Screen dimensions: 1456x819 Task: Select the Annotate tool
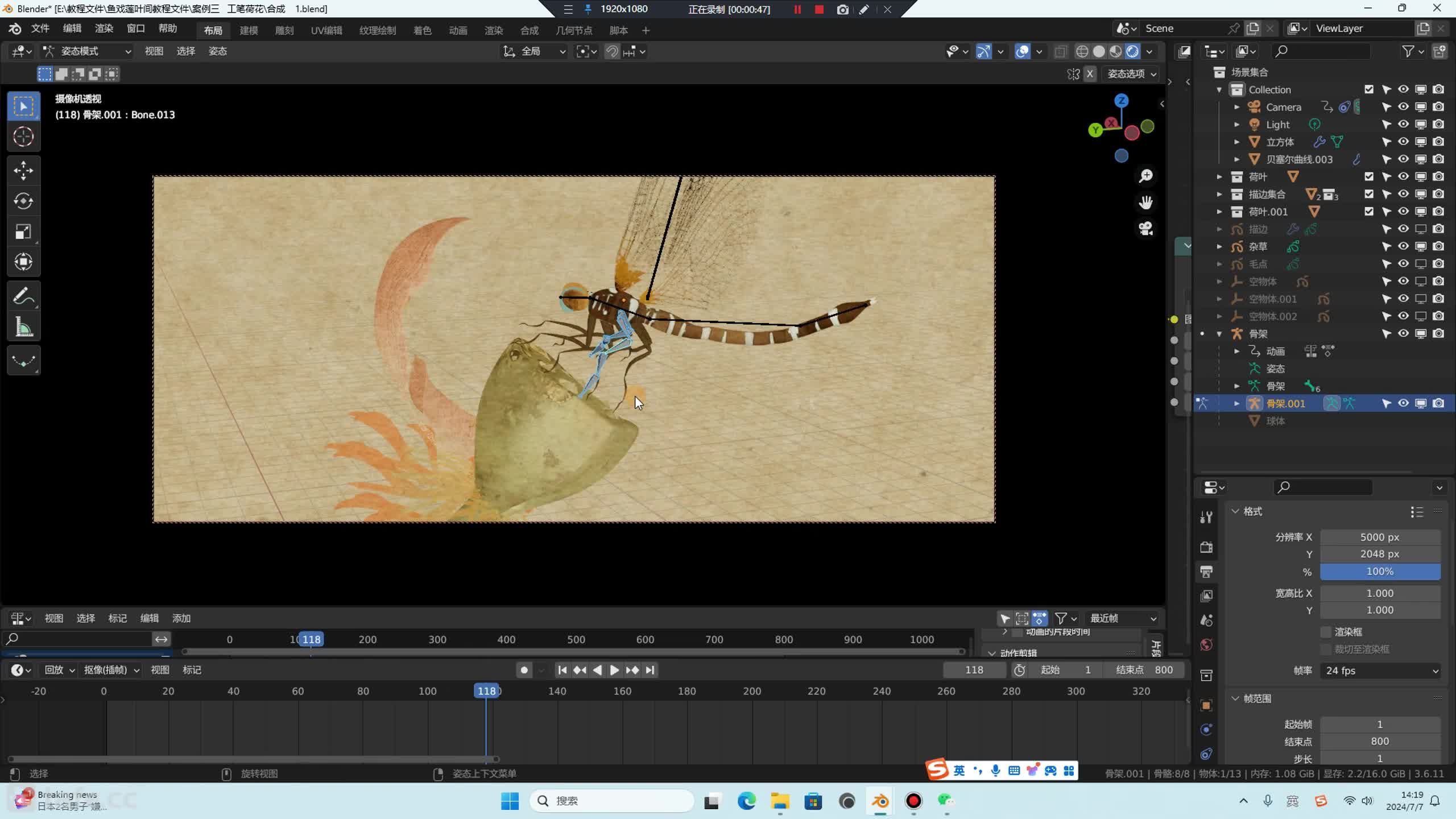(x=23, y=296)
